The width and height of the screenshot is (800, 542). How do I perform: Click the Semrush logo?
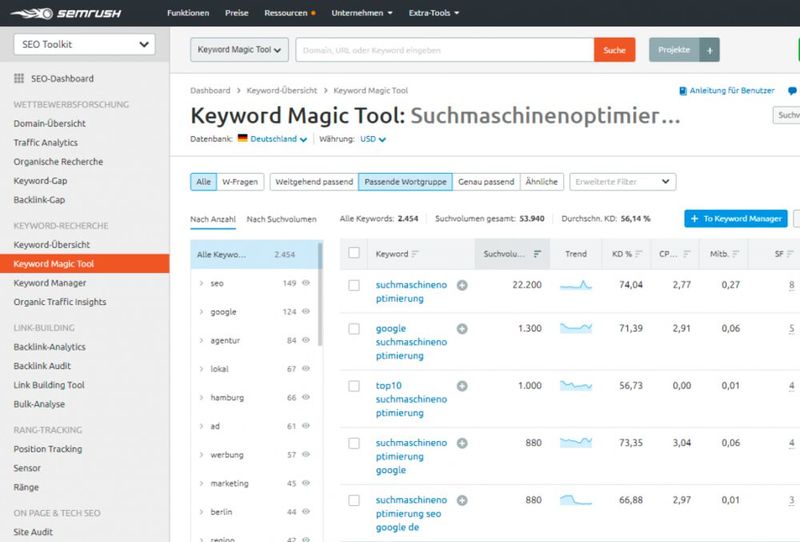point(66,13)
